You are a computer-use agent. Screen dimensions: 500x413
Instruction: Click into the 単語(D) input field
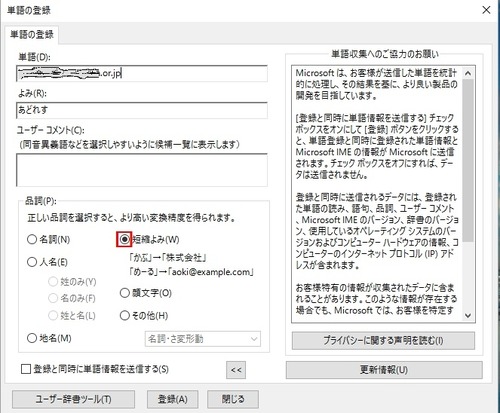(142, 73)
